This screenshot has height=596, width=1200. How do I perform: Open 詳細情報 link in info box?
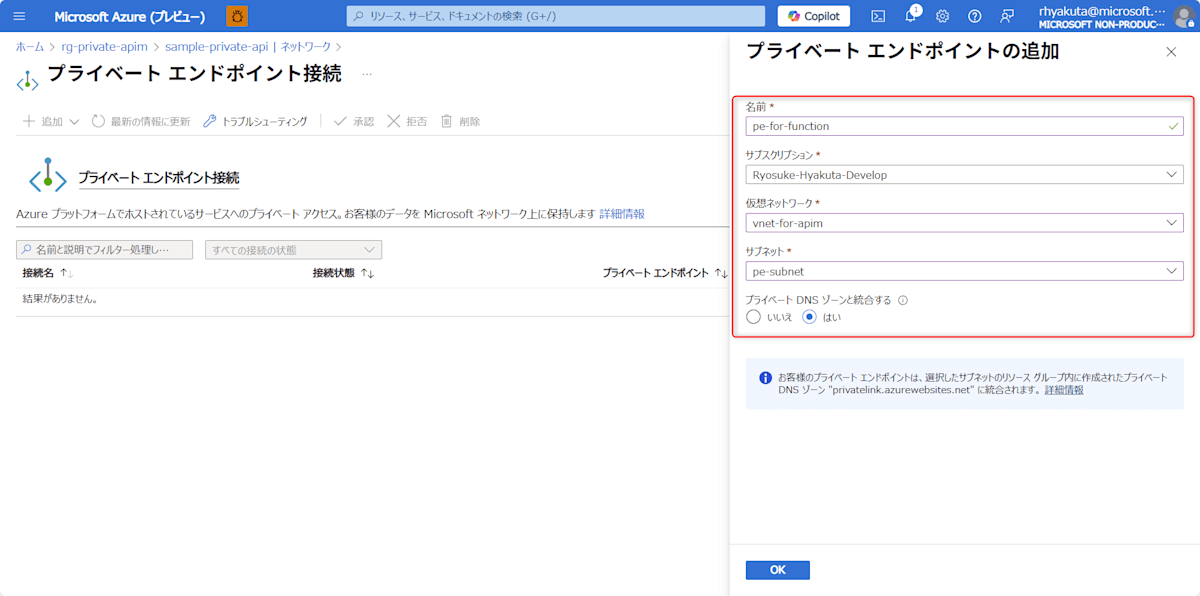coord(1064,390)
